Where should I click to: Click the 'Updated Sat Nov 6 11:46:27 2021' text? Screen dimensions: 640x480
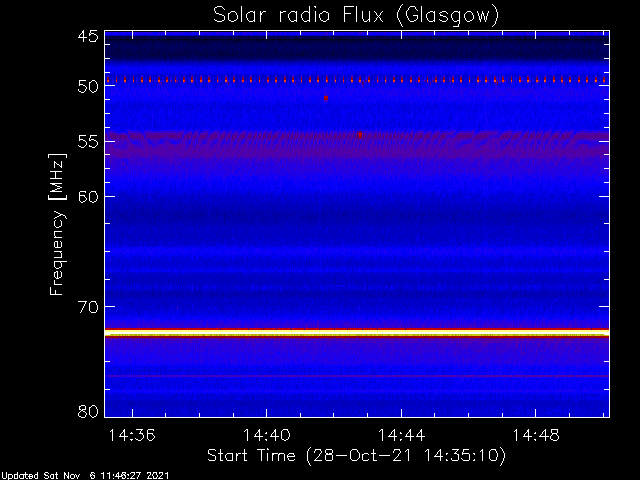tap(85, 476)
